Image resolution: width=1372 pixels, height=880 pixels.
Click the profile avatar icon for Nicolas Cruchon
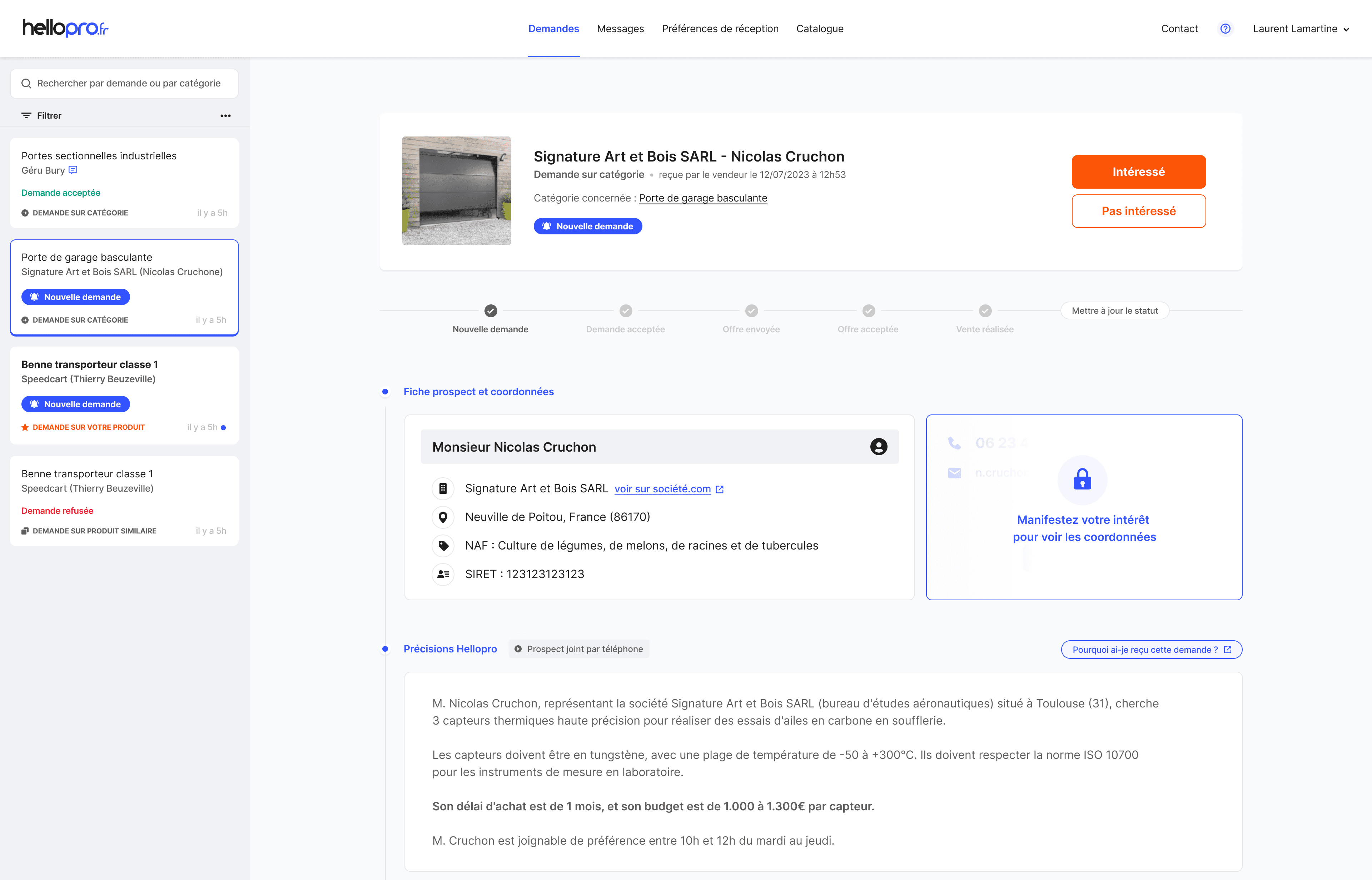pyautogui.click(x=878, y=447)
